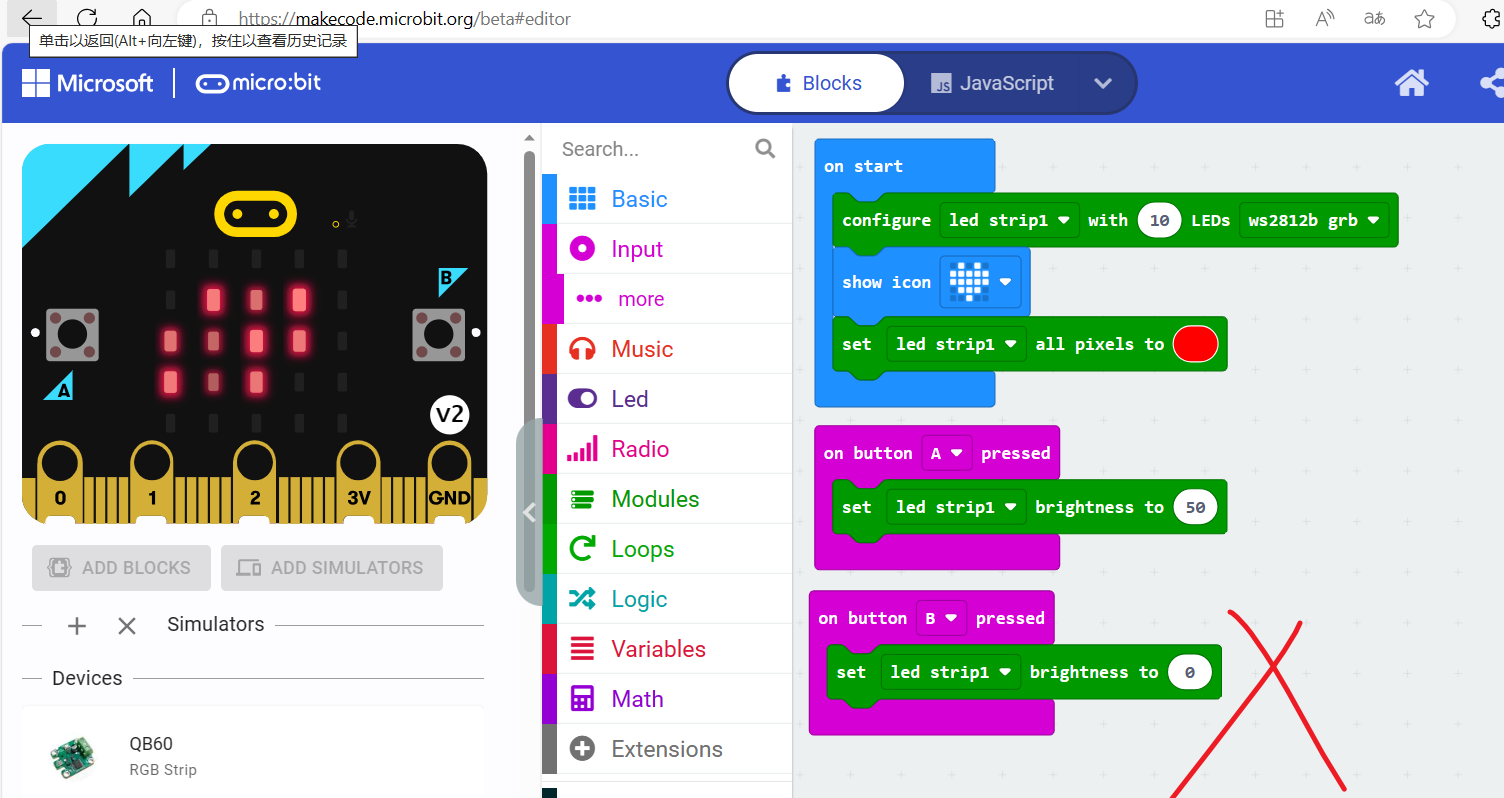Collapse the simulator panel
The image size is (1504, 798).
tap(530, 513)
